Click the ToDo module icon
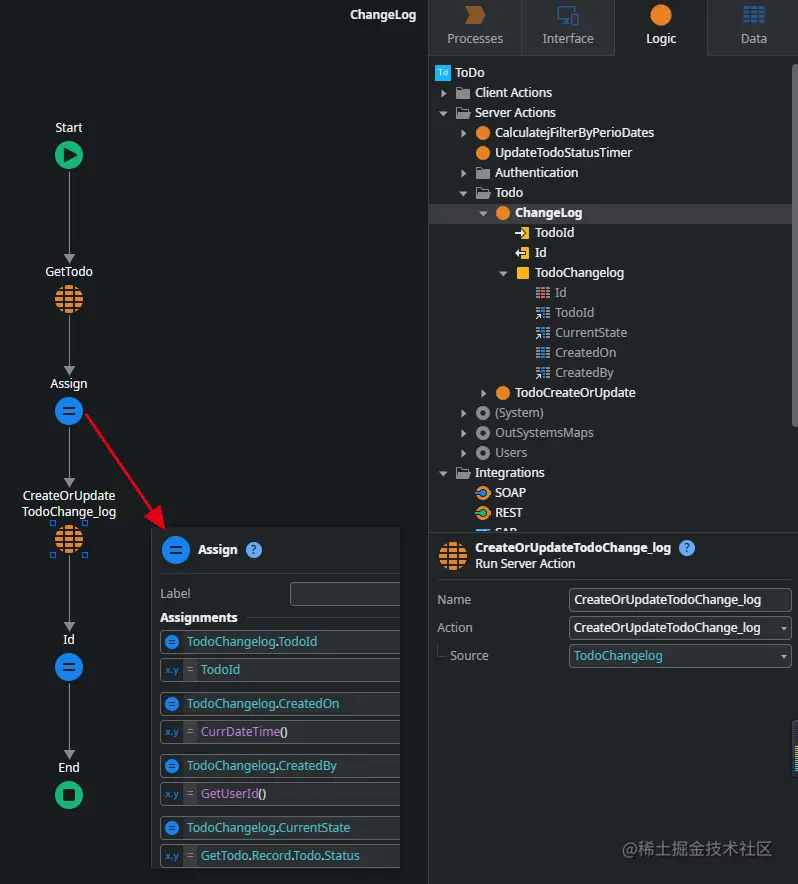Viewport: 798px width, 884px height. [x=443, y=73]
